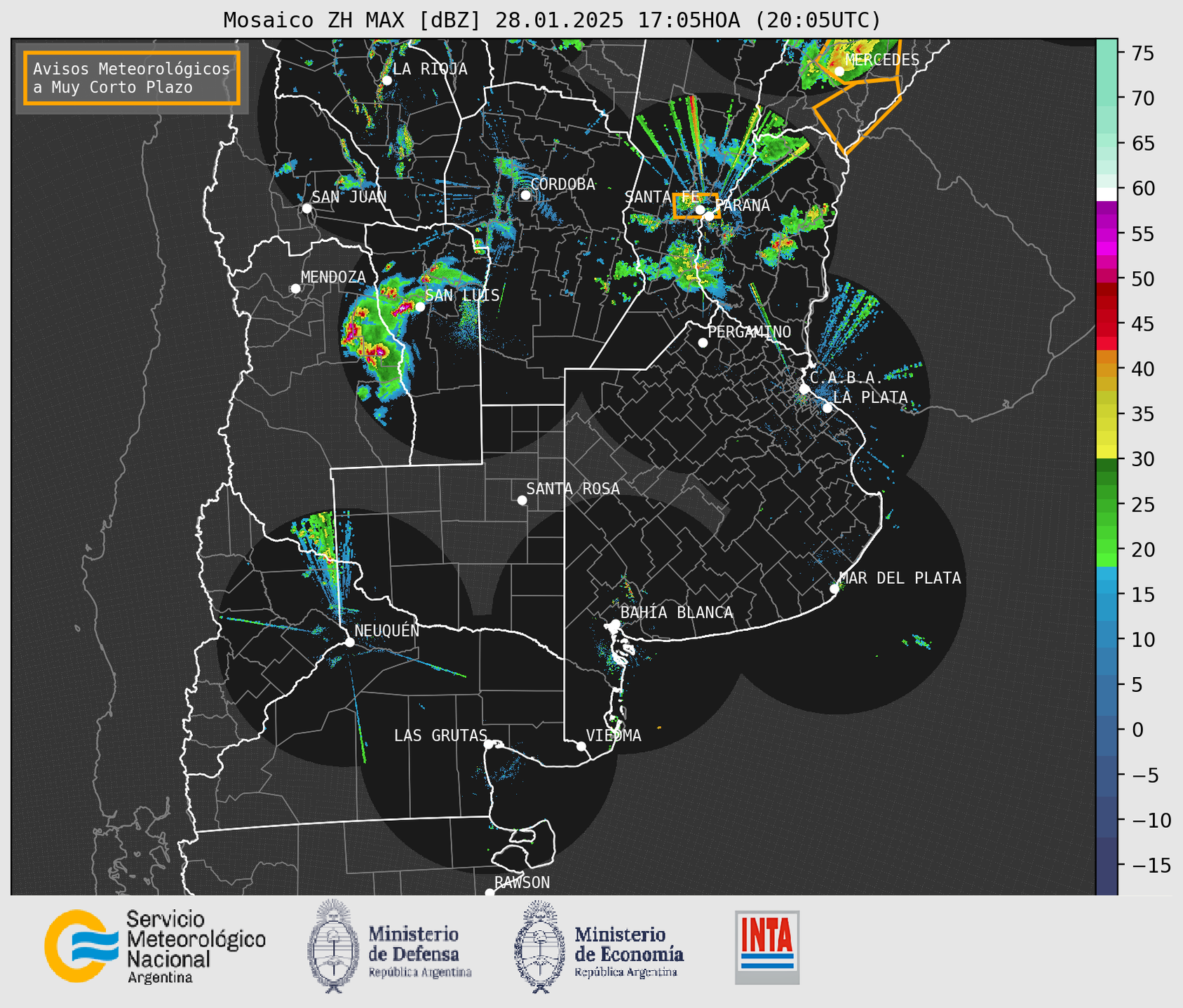Click the SANTA FE city marker
This screenshot has height=1008, width=1183.
[700, 210]
